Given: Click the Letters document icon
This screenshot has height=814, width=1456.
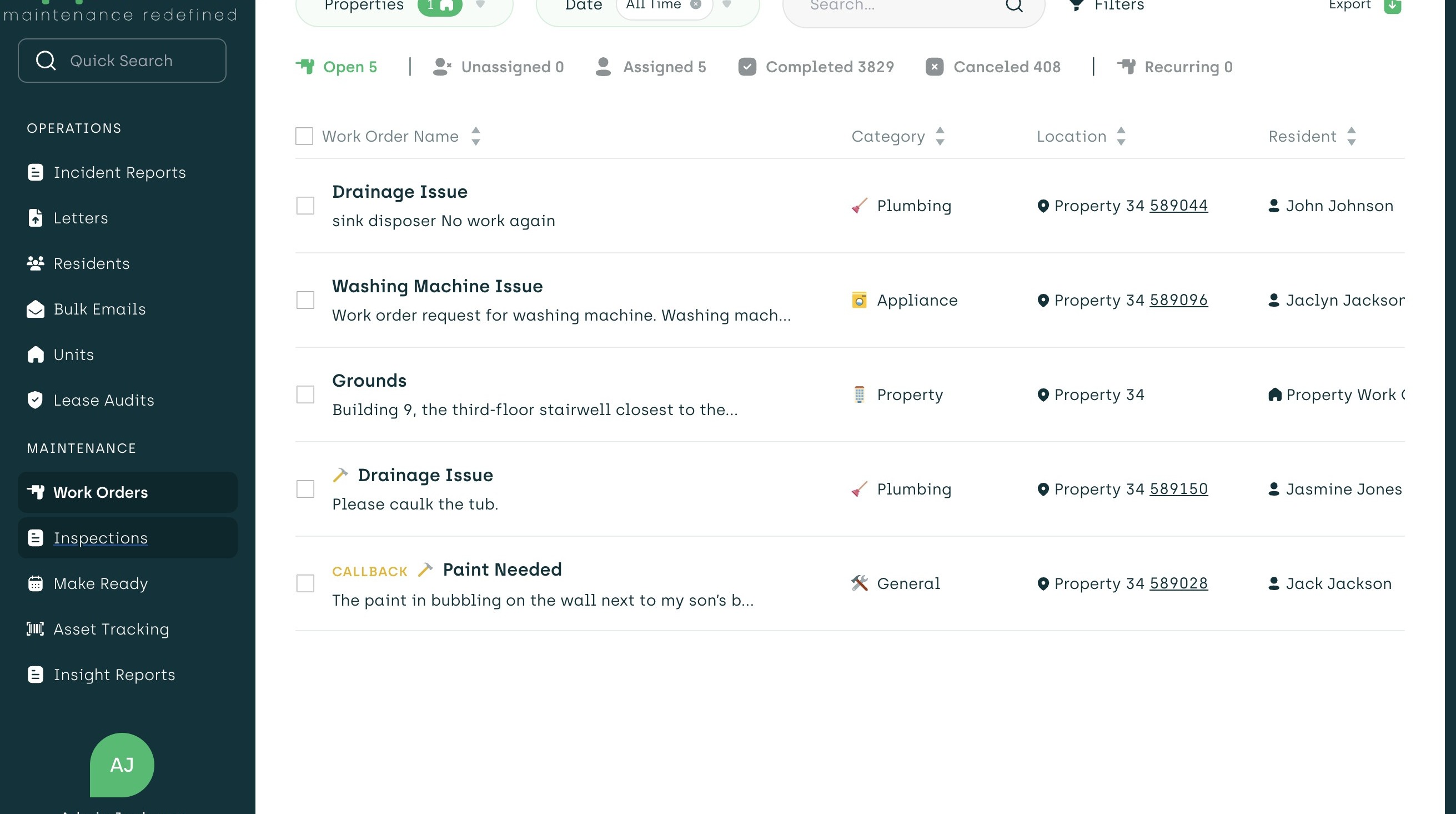Looking at the screenshot, I should (35, 218).
